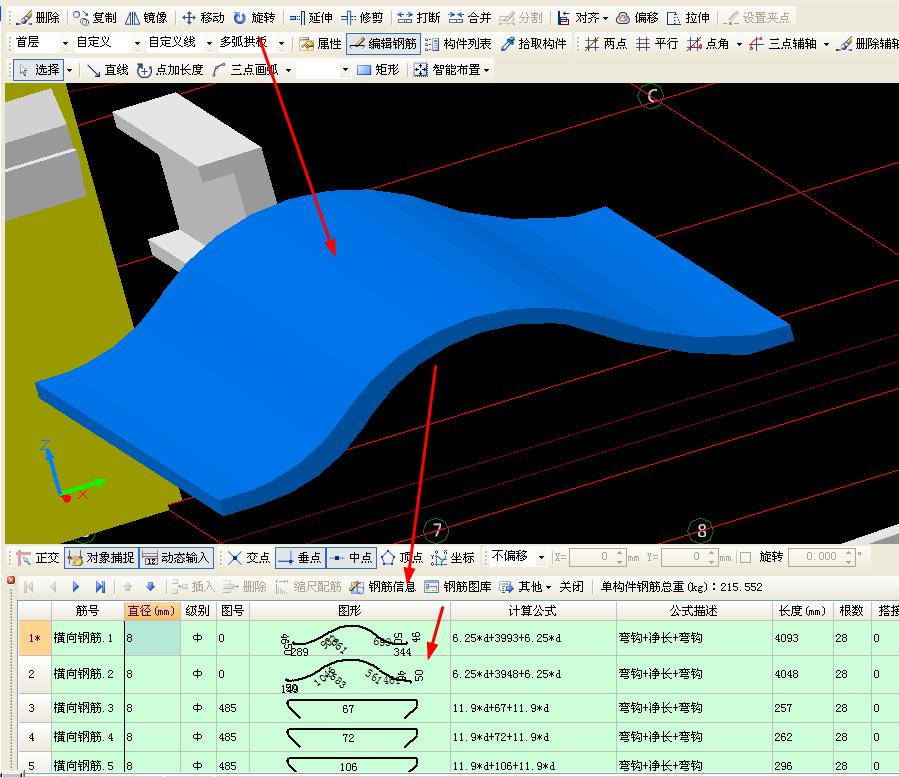
Task: Click the 偏移 (Offset) tool
Action: click(637, 18)
